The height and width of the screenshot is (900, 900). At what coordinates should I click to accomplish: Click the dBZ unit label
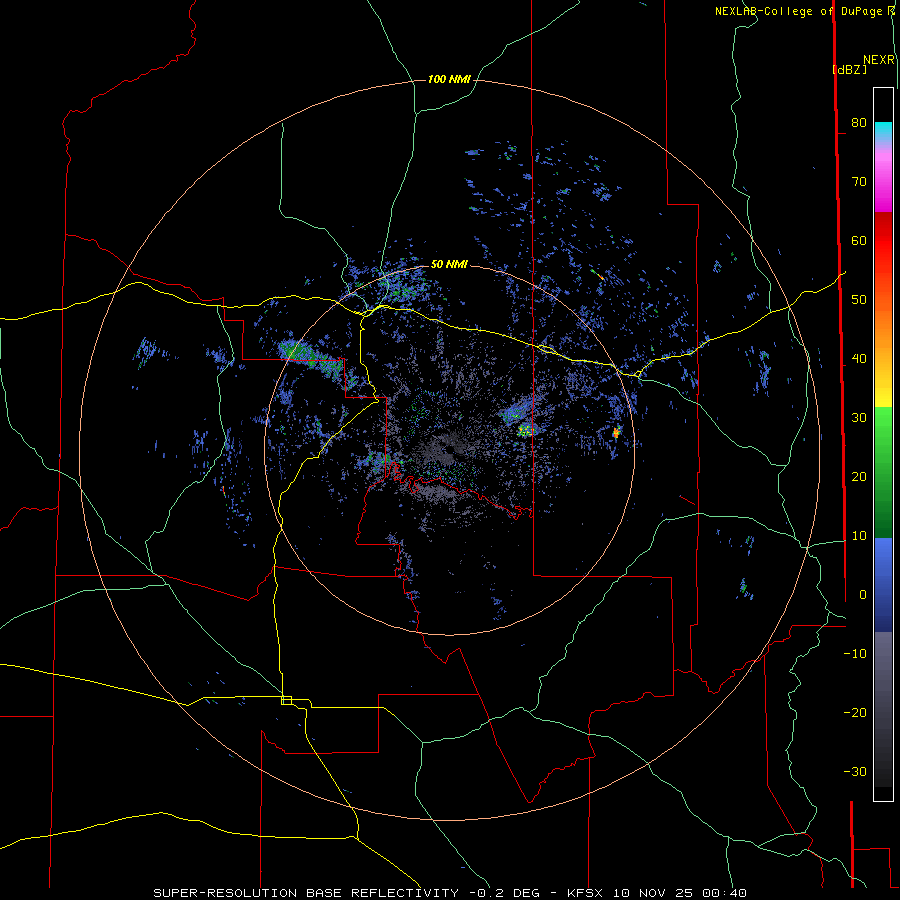tap(849, 69)
